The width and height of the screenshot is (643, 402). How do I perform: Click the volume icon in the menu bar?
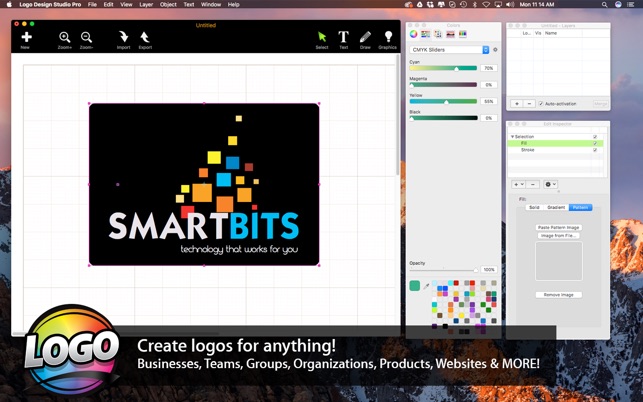pyautogui.click(x=510, y=5)
